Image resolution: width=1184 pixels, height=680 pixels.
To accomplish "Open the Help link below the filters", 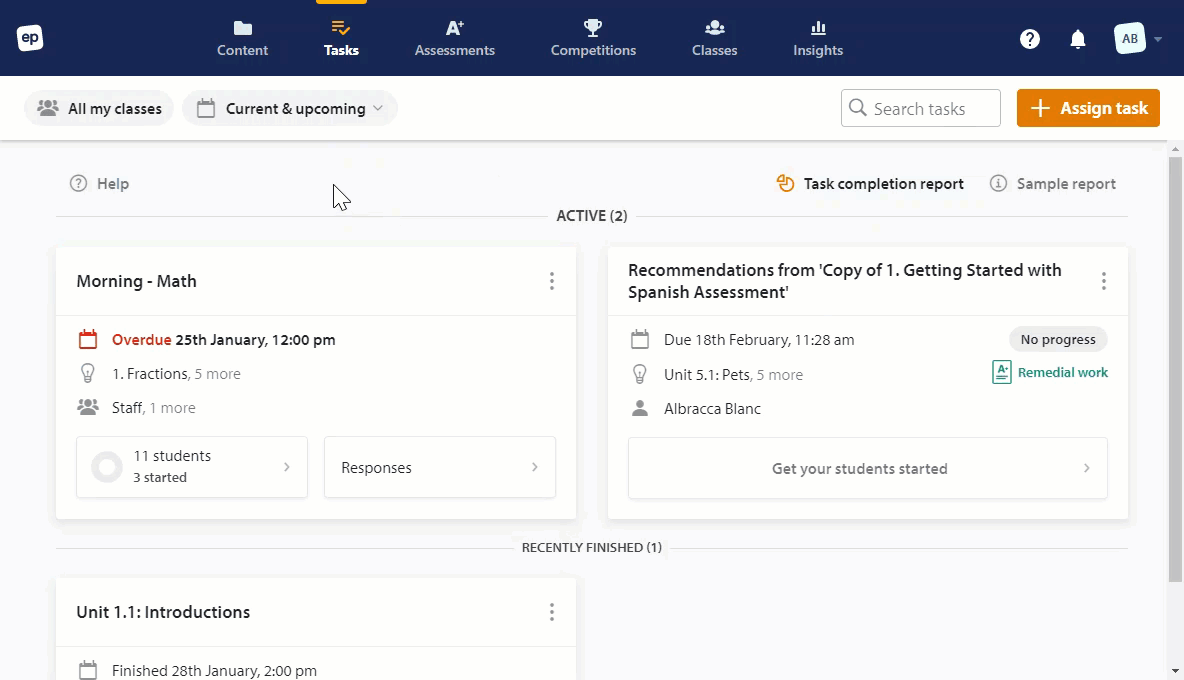I will [x=99, y=183].
